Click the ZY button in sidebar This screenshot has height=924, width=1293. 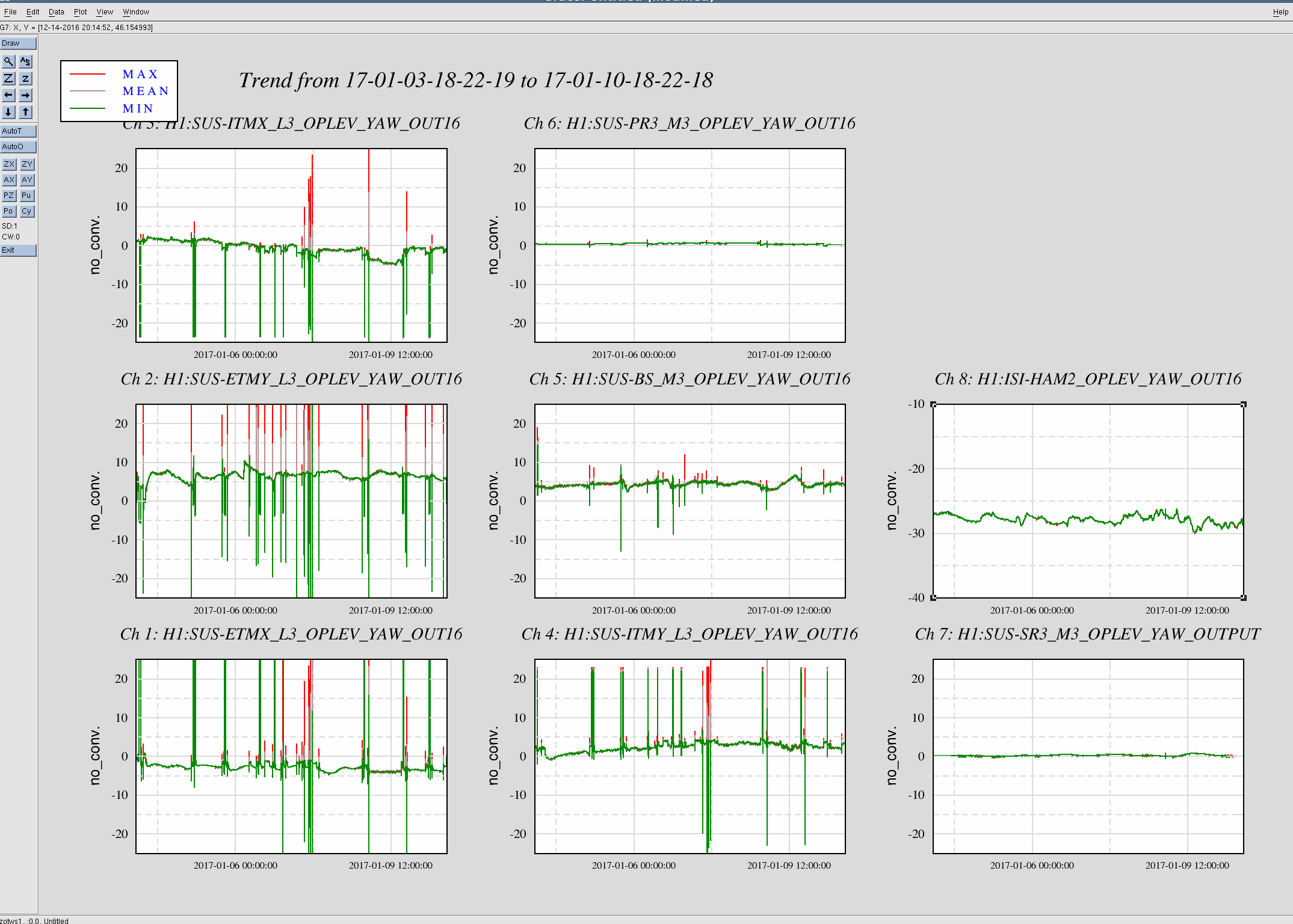[x=26, y=164]
